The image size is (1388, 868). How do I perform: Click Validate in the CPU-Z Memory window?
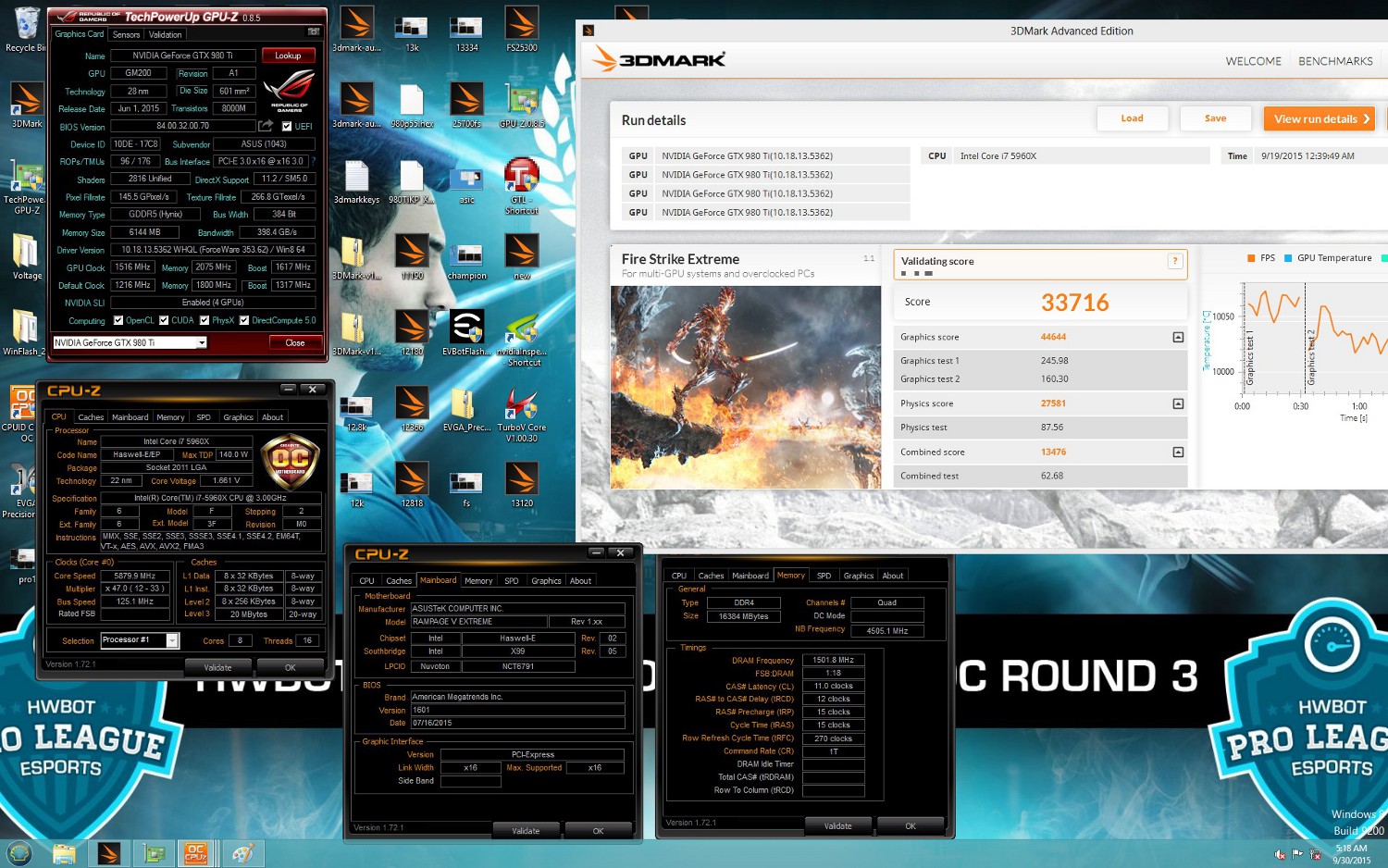tap(838, 825)
